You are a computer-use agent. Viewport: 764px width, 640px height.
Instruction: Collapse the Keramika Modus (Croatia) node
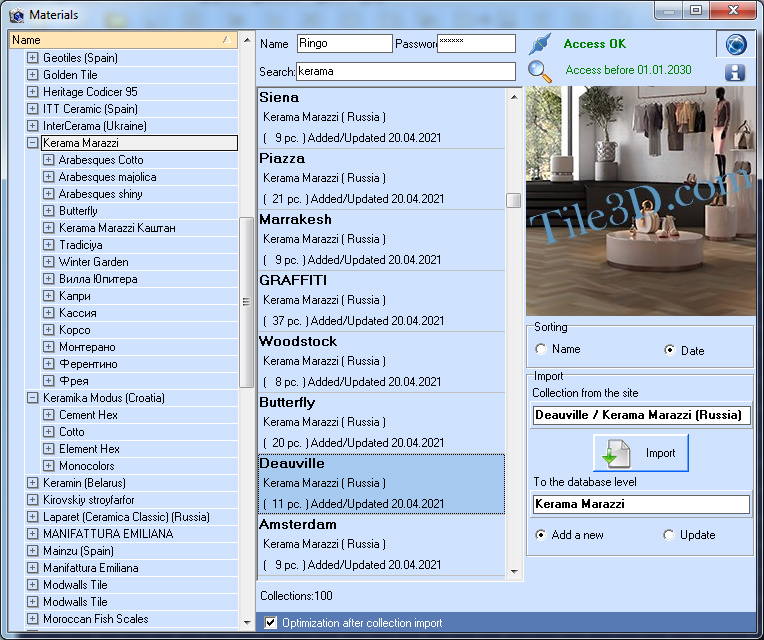pos(33,398)
